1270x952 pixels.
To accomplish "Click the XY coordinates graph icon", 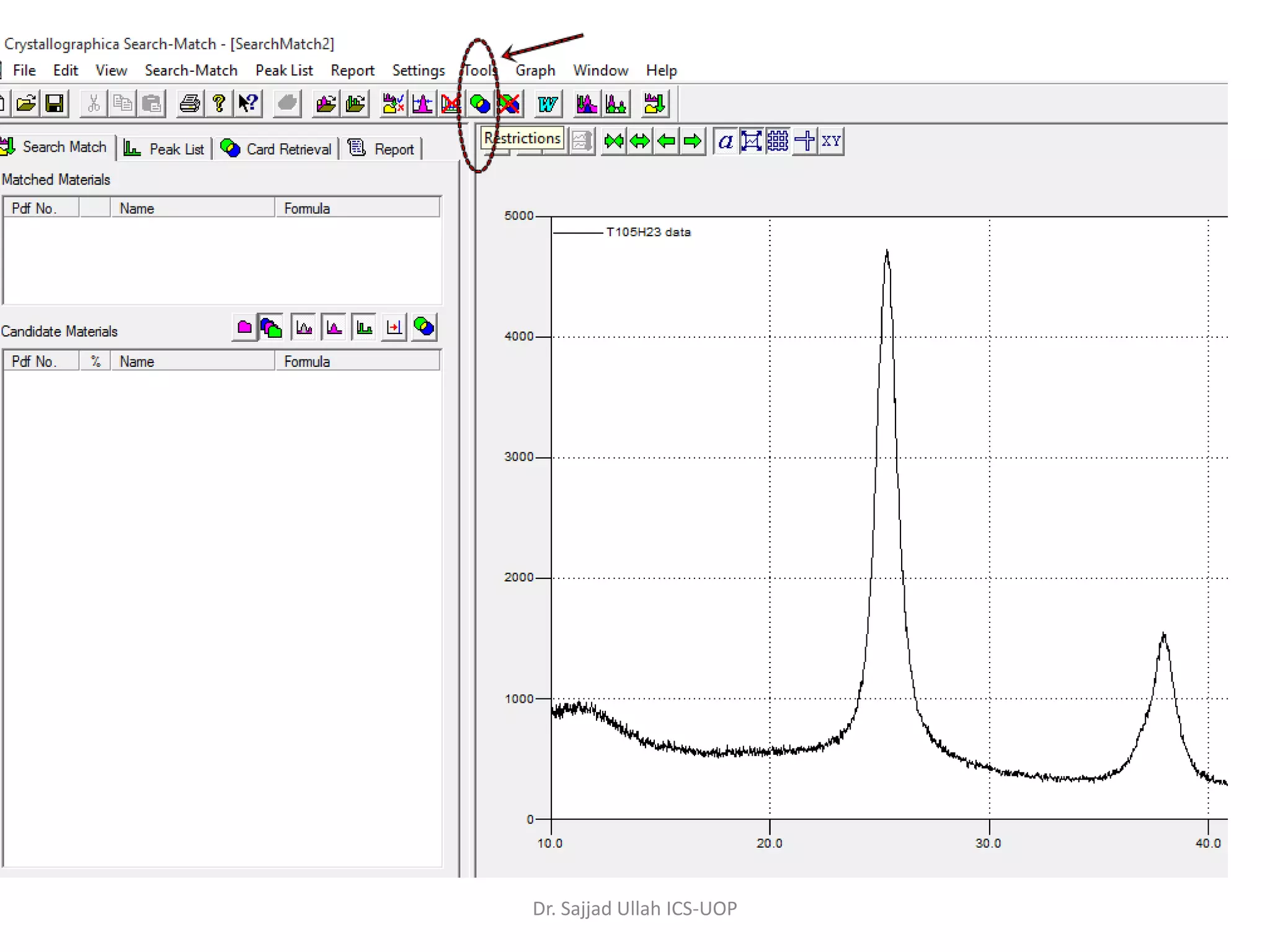I will tap(831, 141).
